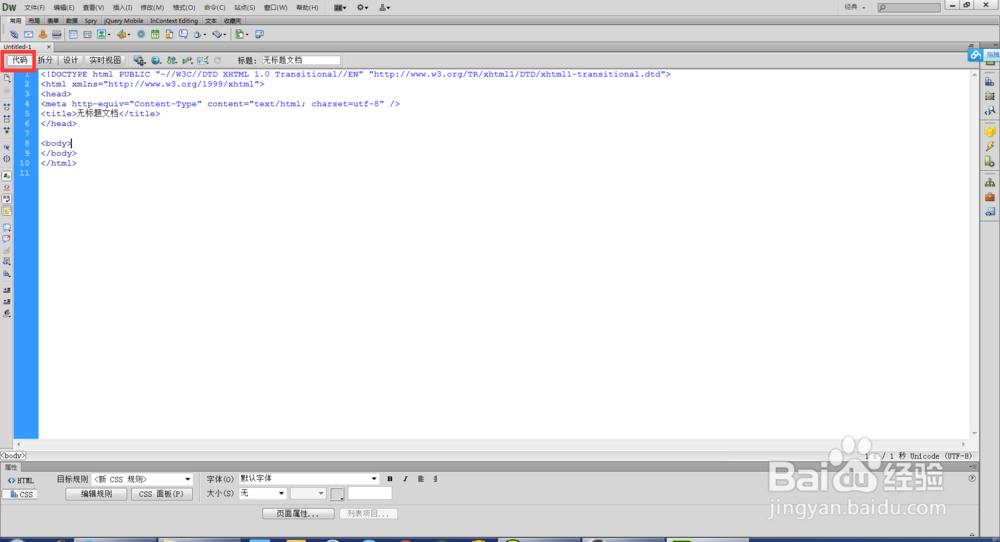The width and height of the screenshot is (1000, 542).
Task: Insert a Comment from the Common bar
Action: (183, 34)
